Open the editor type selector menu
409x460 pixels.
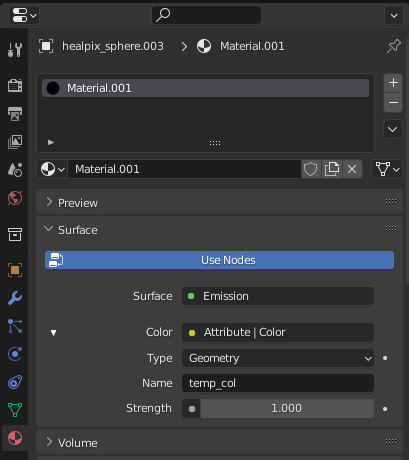(x=24, y=15)
